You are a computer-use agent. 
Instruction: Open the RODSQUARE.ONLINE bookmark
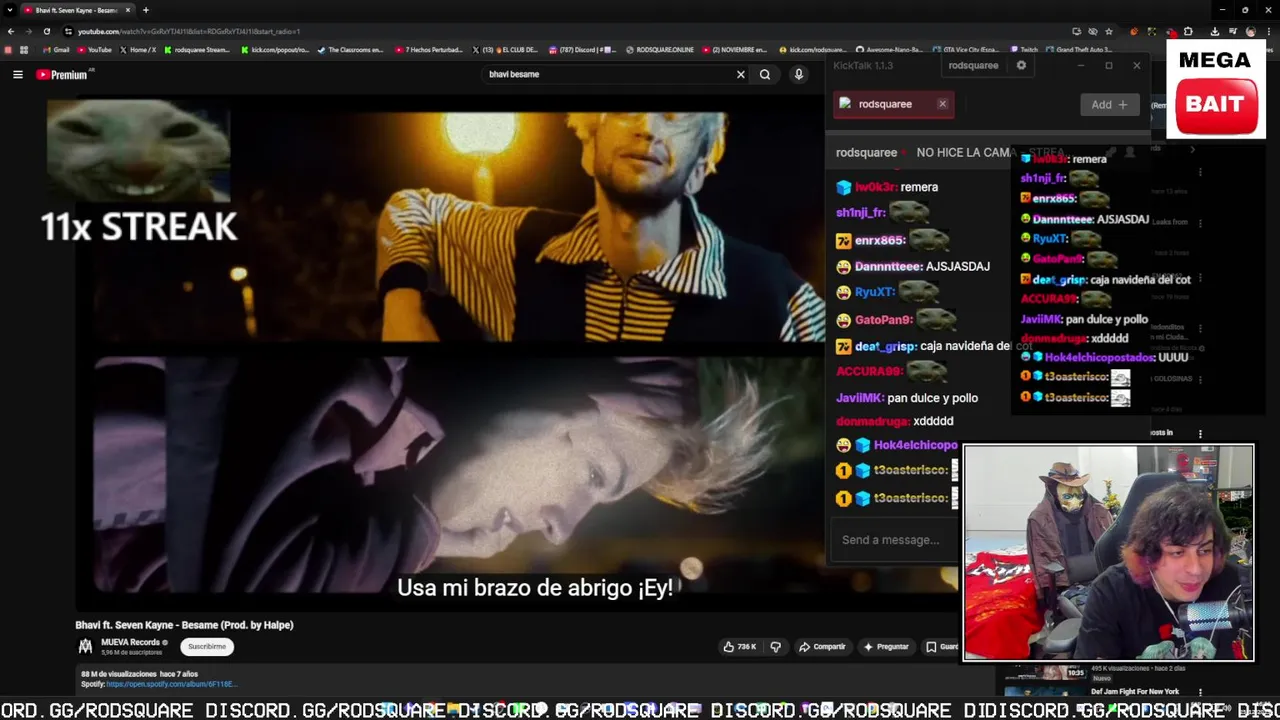point(660,49)
